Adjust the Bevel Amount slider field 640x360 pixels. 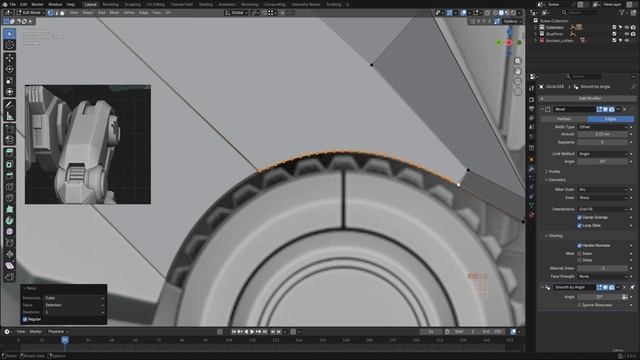[602, 134]
